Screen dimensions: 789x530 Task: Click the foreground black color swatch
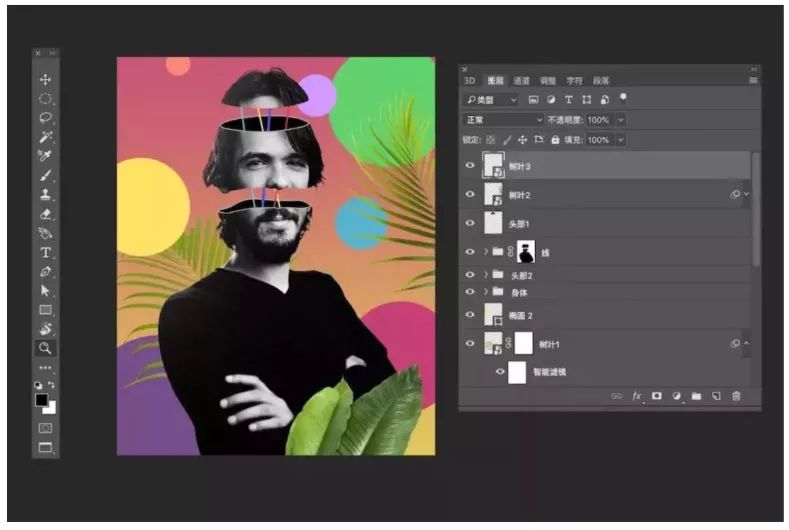41,400
